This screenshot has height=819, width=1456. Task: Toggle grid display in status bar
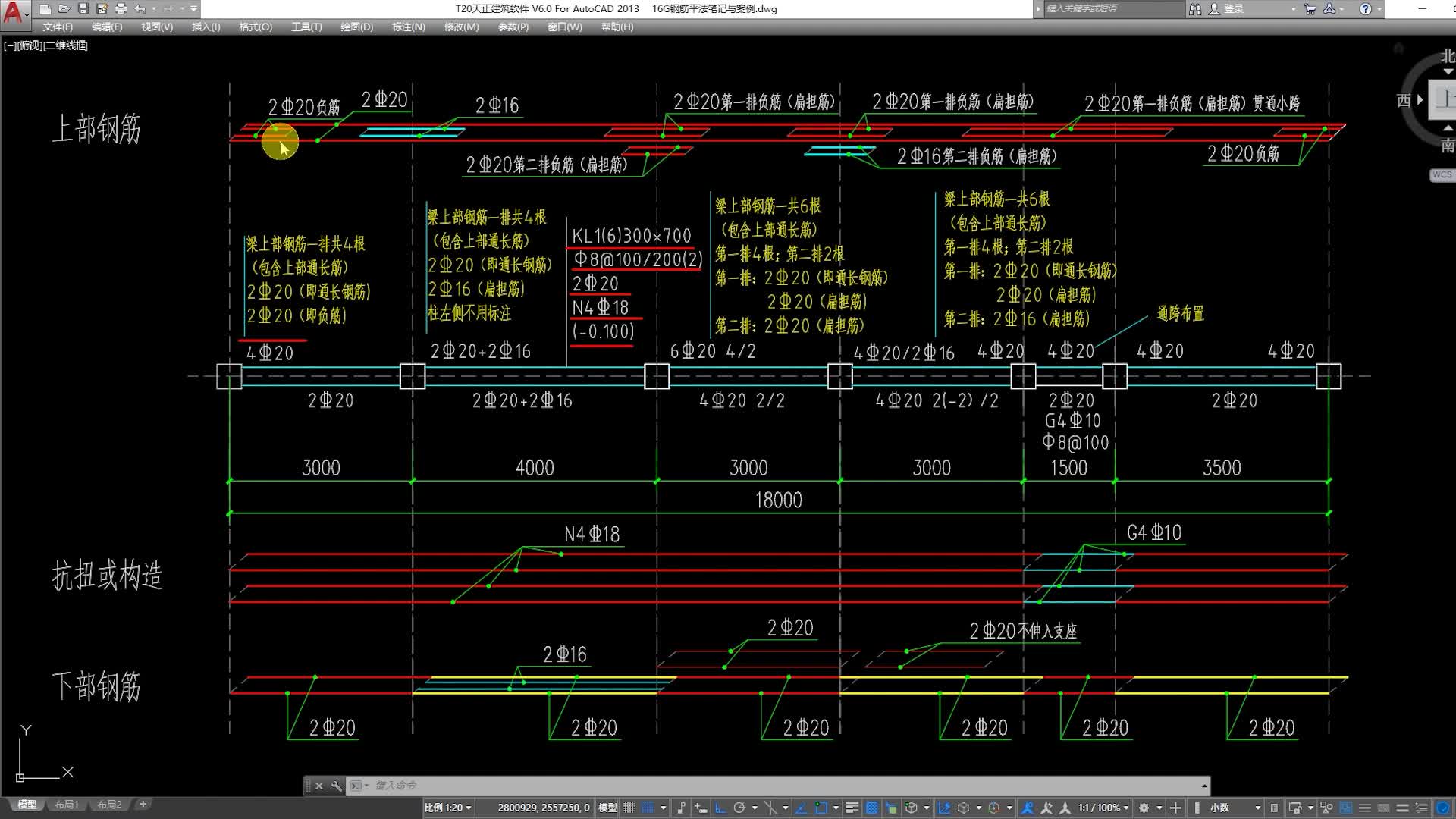[629, 808]
